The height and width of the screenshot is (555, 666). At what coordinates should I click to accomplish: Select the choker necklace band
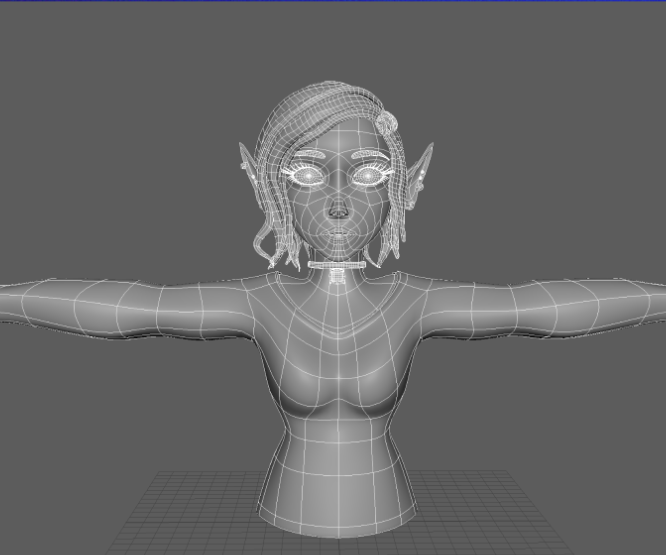337,265
